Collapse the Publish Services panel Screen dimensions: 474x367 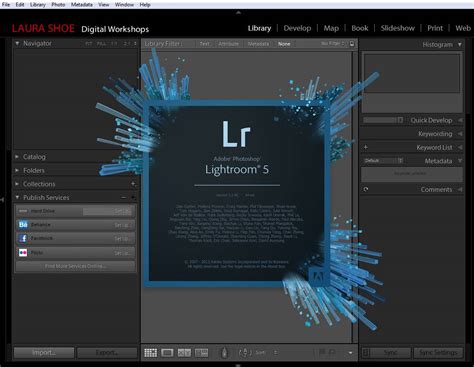point(17,197)
